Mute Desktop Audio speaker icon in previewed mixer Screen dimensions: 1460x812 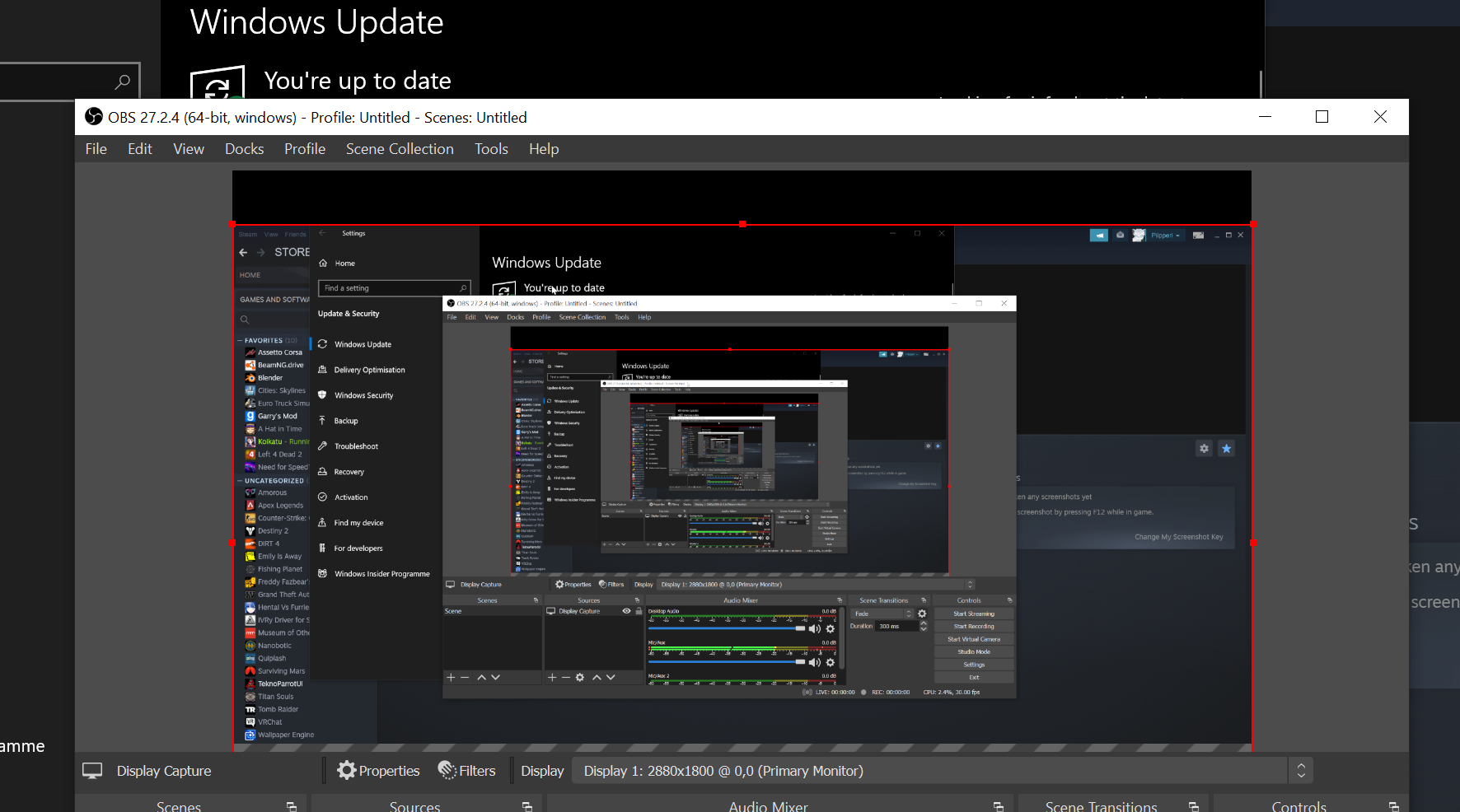[x=814, y=629]
